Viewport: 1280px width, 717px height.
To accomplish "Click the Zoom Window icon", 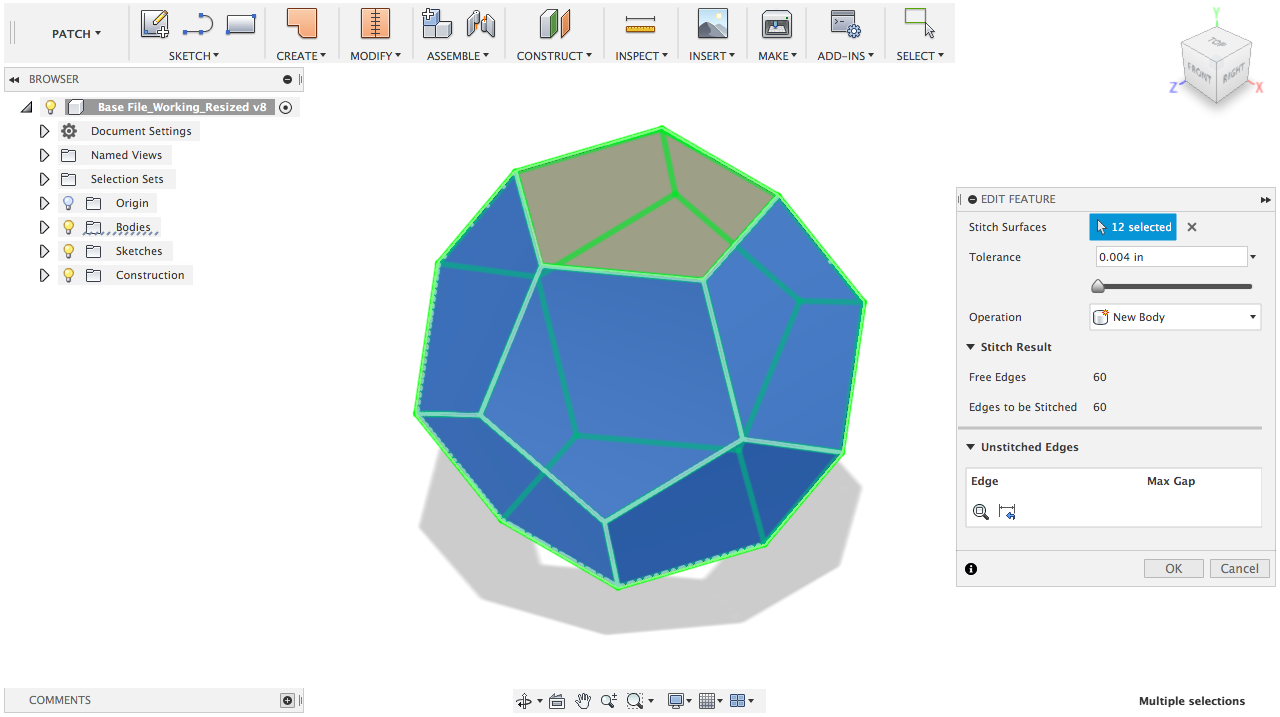I will [x=635, y=701].
